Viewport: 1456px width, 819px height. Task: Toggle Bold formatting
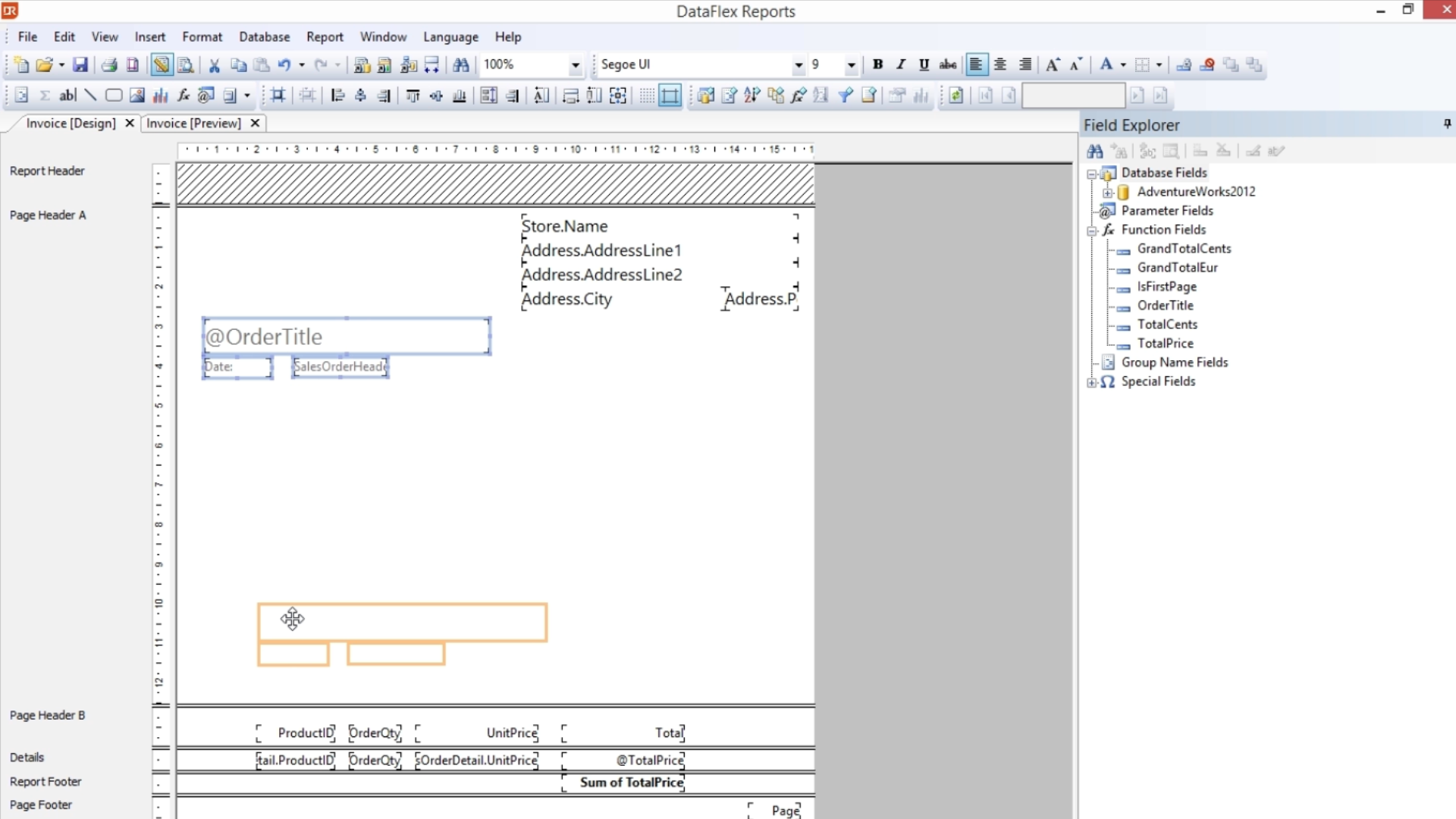877,65
